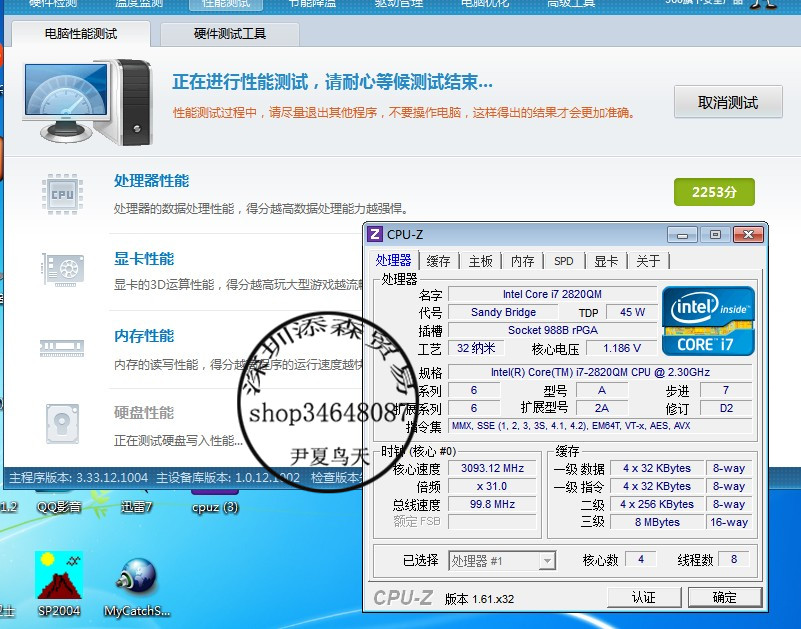The image size is (801, 629).
Task: Click the x 31.0 multiplier value
Action: click(x=492, y=486)
